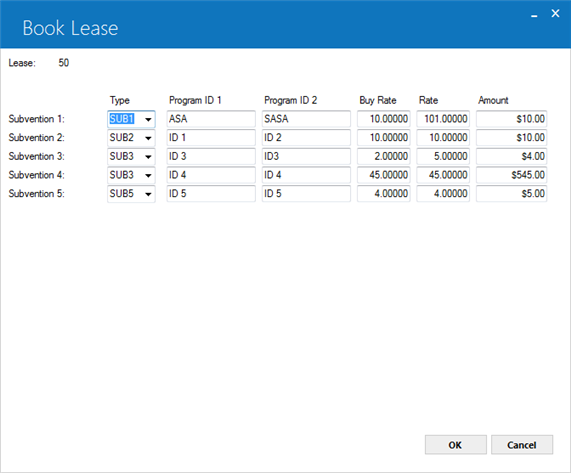This screenshot has width=571, height=473.
Task: Select the ASA Program ID 1 field
Action: (211, 119)
